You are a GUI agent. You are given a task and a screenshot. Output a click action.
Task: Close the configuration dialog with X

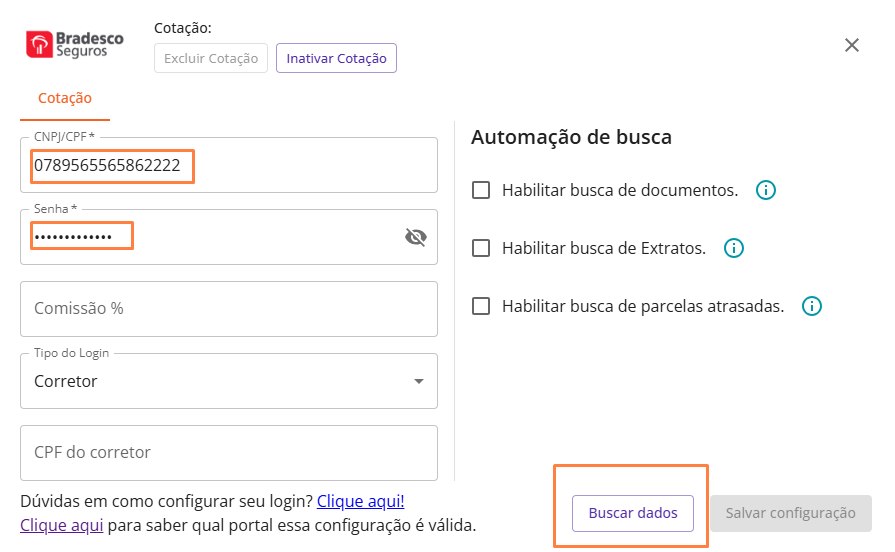click(x=852, y=45)
